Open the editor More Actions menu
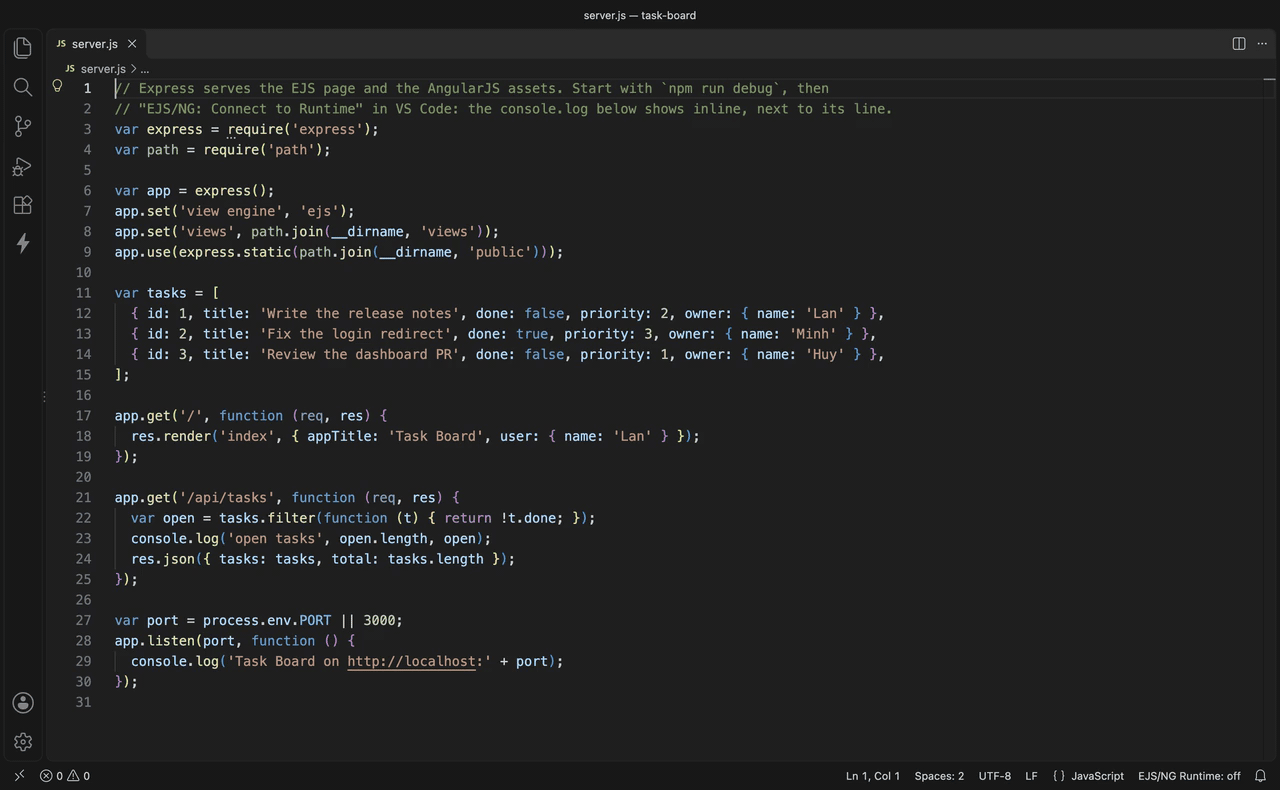 1263,43
